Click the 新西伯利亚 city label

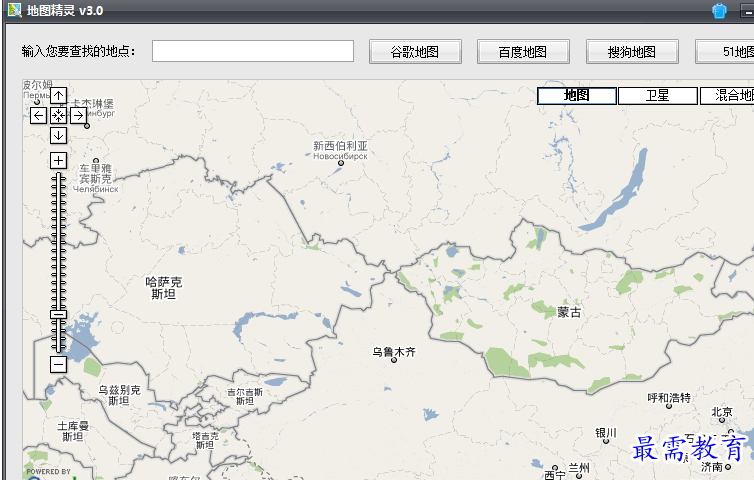tap(340, 146)
